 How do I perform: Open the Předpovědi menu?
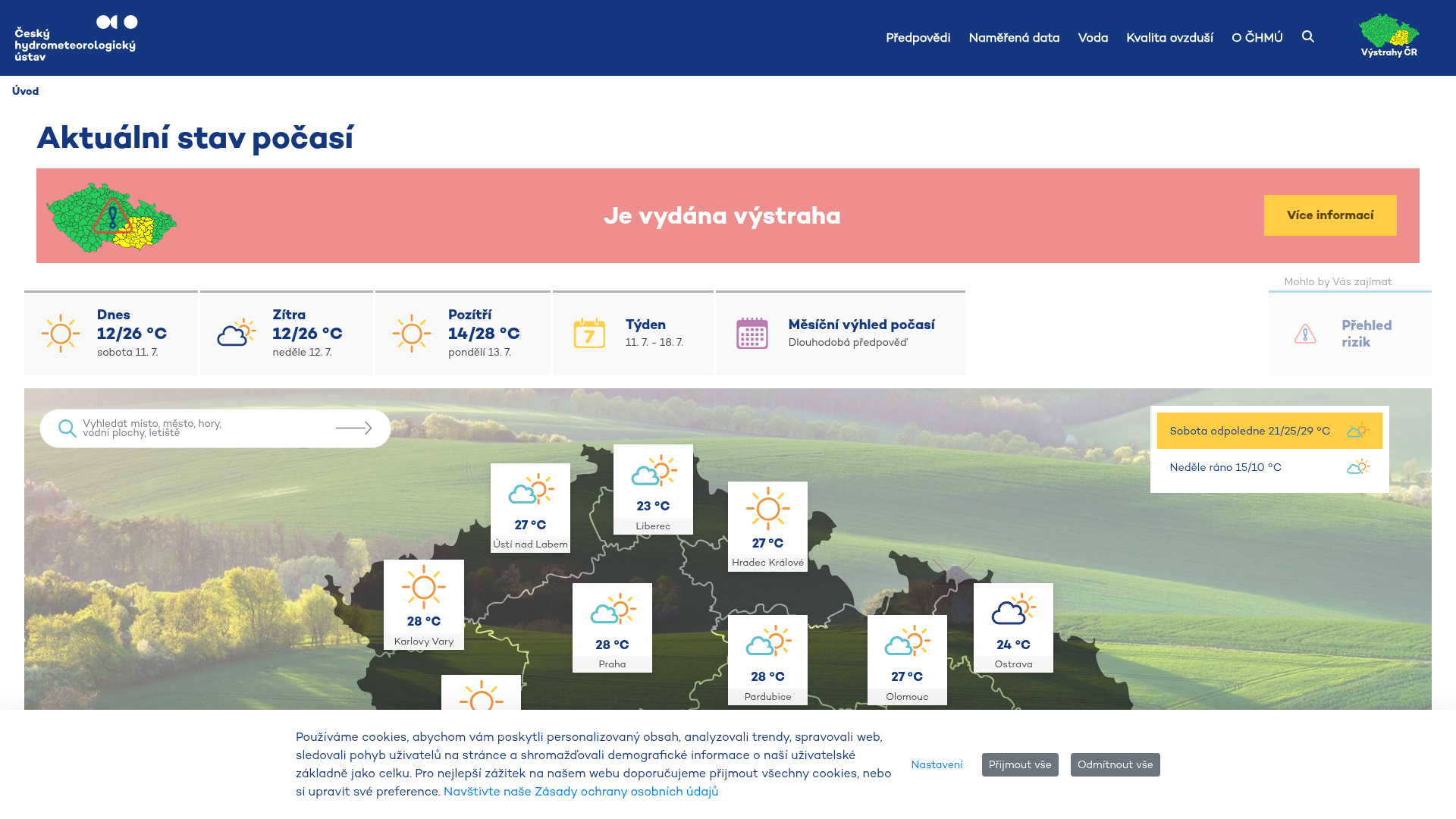[x=918, y=37]
